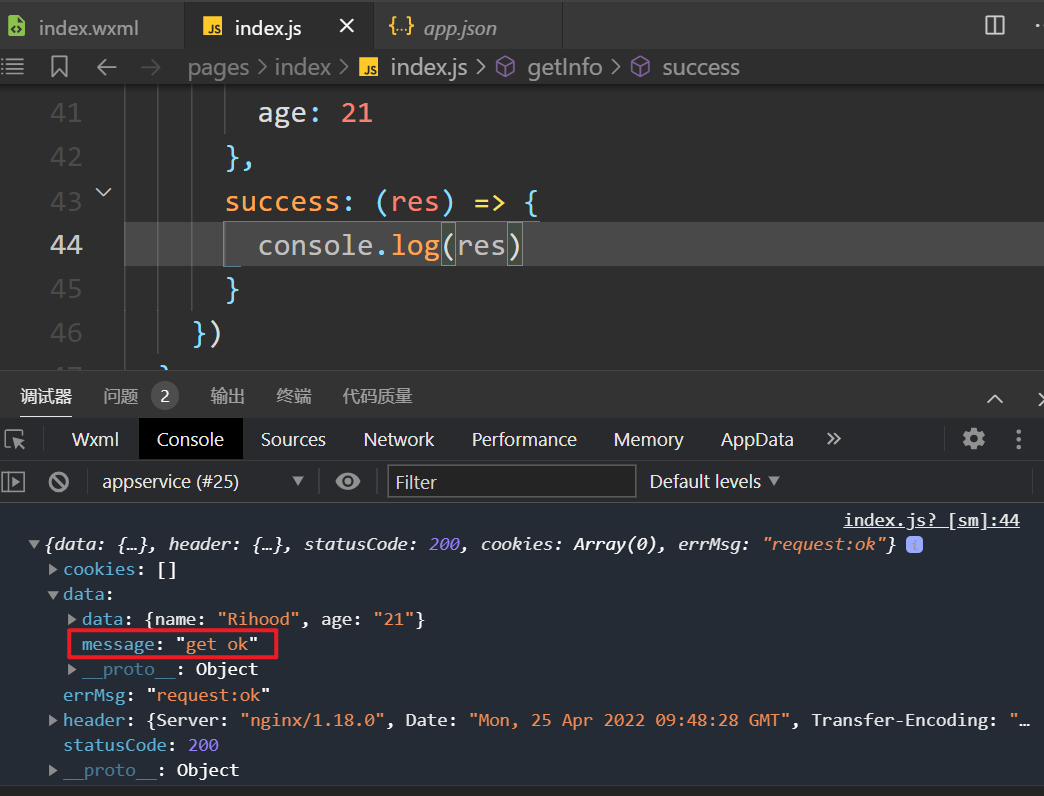The height and width of the screenshot is (796, 1044).
Task: Activate the element inspect picker icon
Action: point(15,440)
